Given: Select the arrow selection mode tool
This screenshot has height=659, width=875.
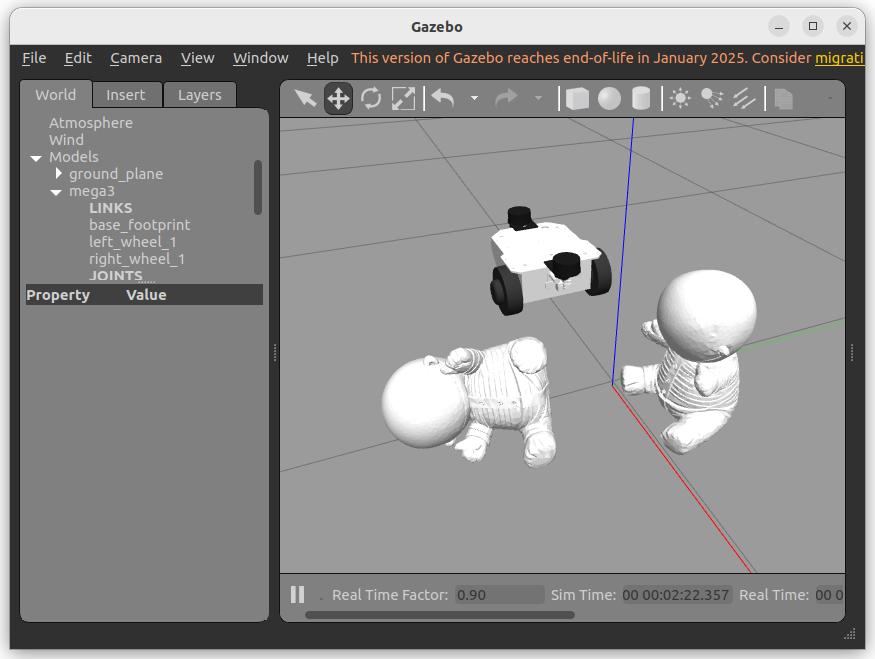Looking at the screenshot, I should click(x=306, y=98).
